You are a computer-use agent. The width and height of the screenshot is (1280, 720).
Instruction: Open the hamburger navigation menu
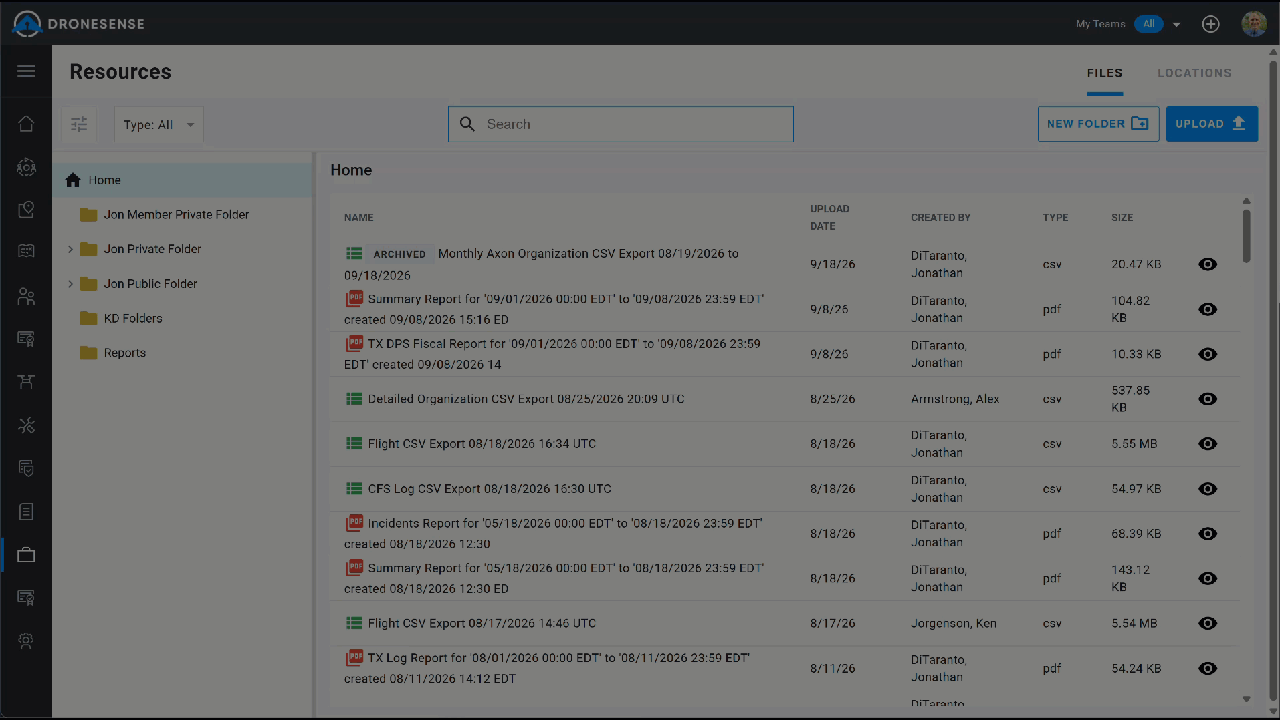26,71
